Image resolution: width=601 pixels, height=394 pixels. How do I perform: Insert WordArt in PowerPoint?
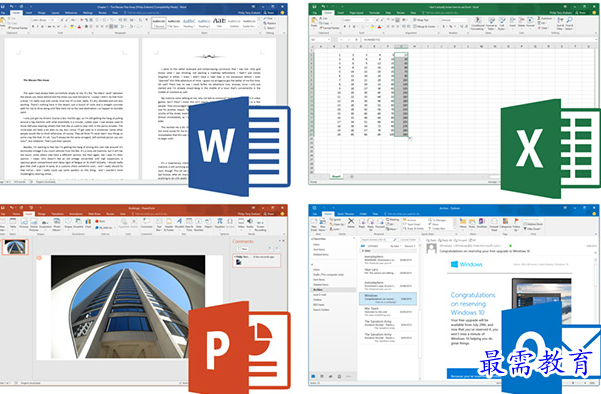pos(179,224)
